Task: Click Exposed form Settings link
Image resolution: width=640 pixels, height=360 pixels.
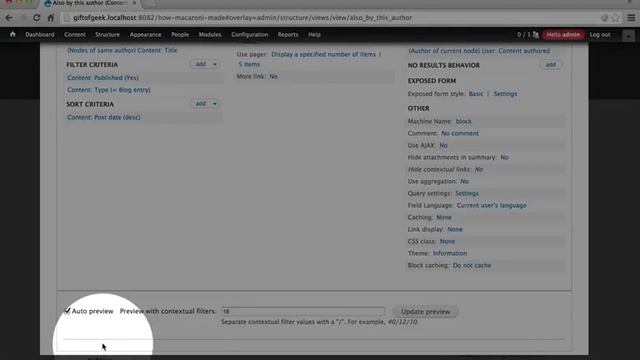Action: click(505, 93)
